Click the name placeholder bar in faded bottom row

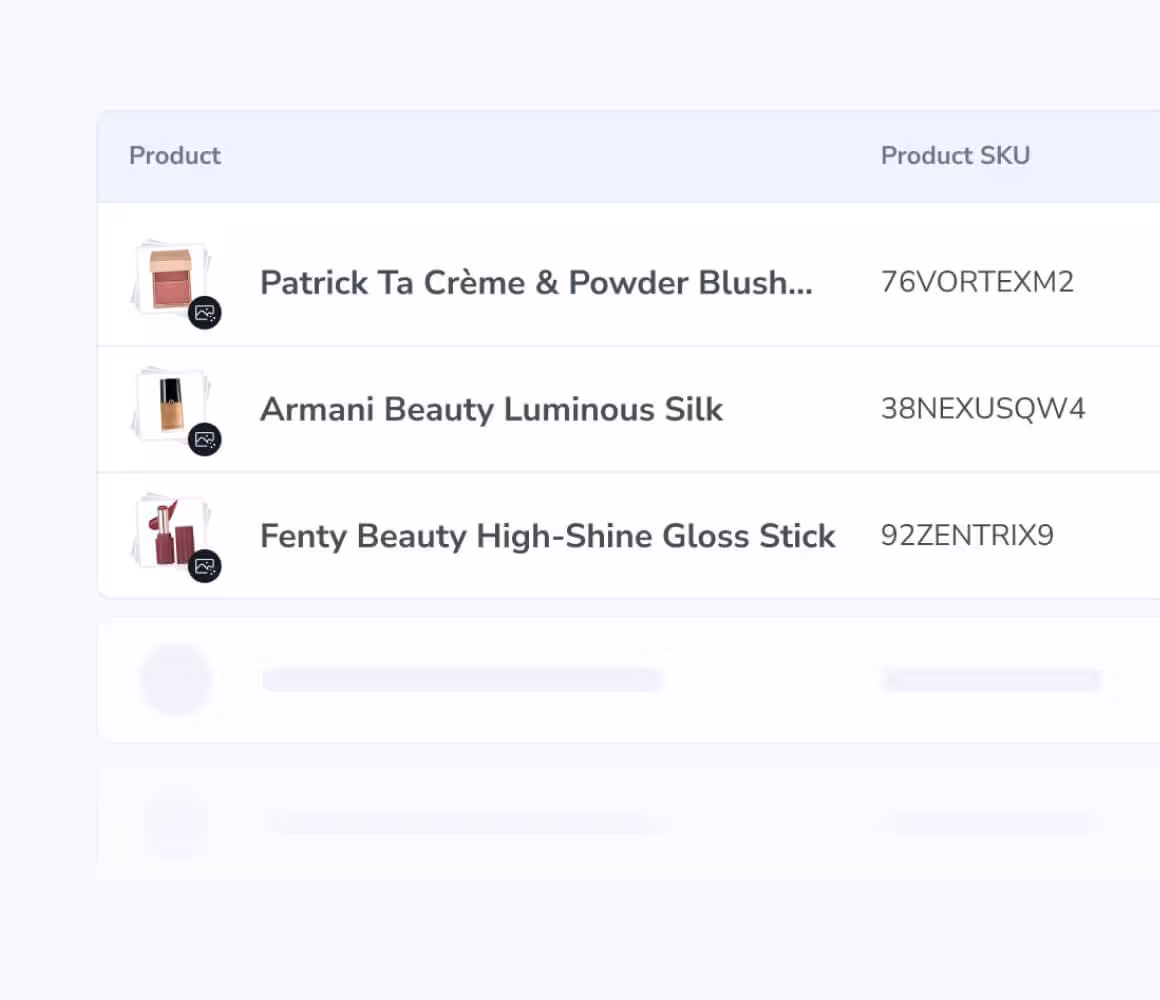point(462,824)
